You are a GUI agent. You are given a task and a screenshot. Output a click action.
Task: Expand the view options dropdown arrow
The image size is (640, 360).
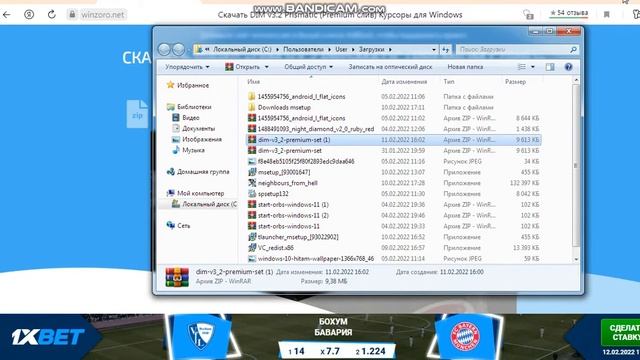click(x=533, y=67)
